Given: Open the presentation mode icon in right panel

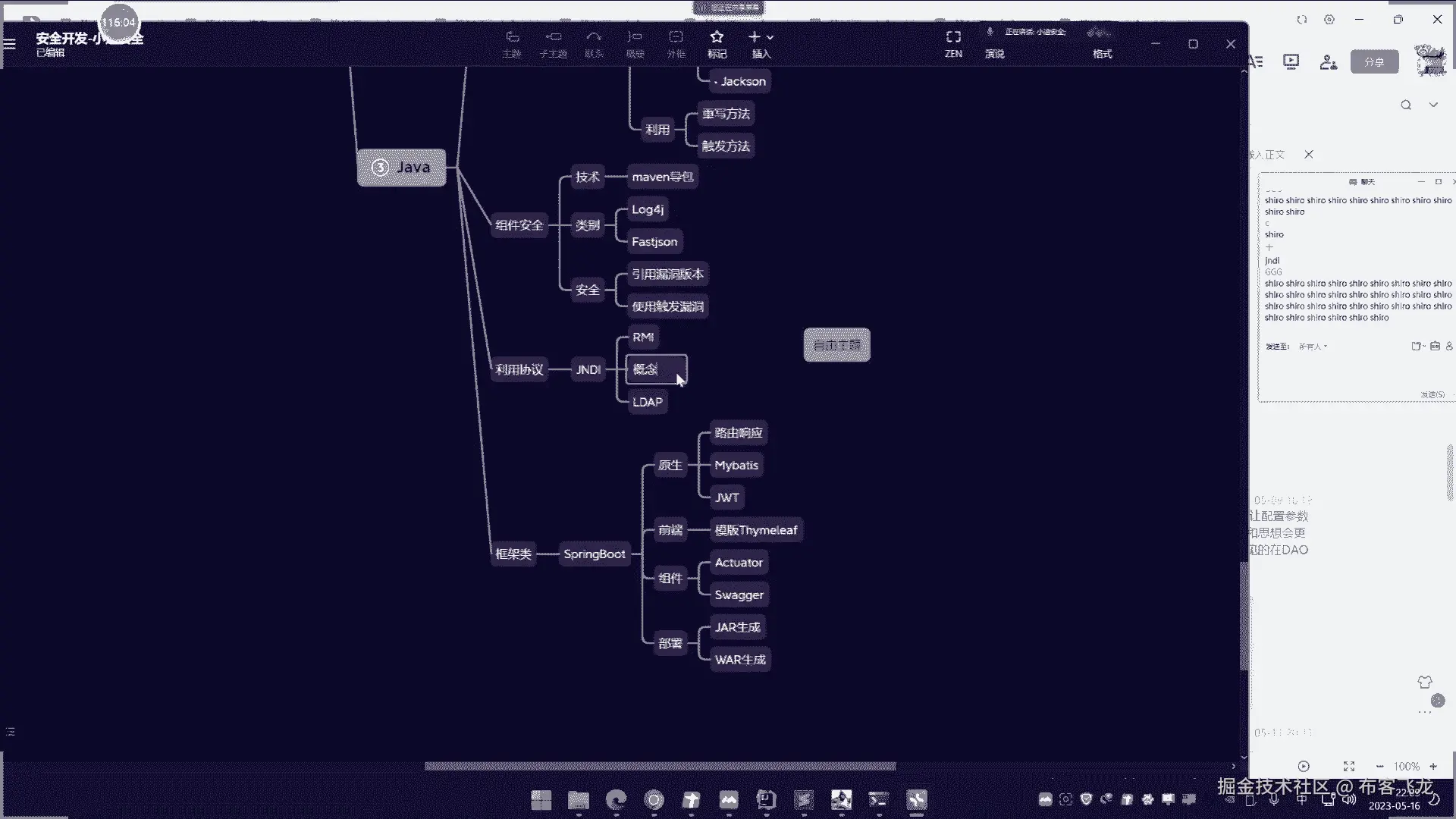Looking at the screenshot, I should click(x=1291, y=62).
